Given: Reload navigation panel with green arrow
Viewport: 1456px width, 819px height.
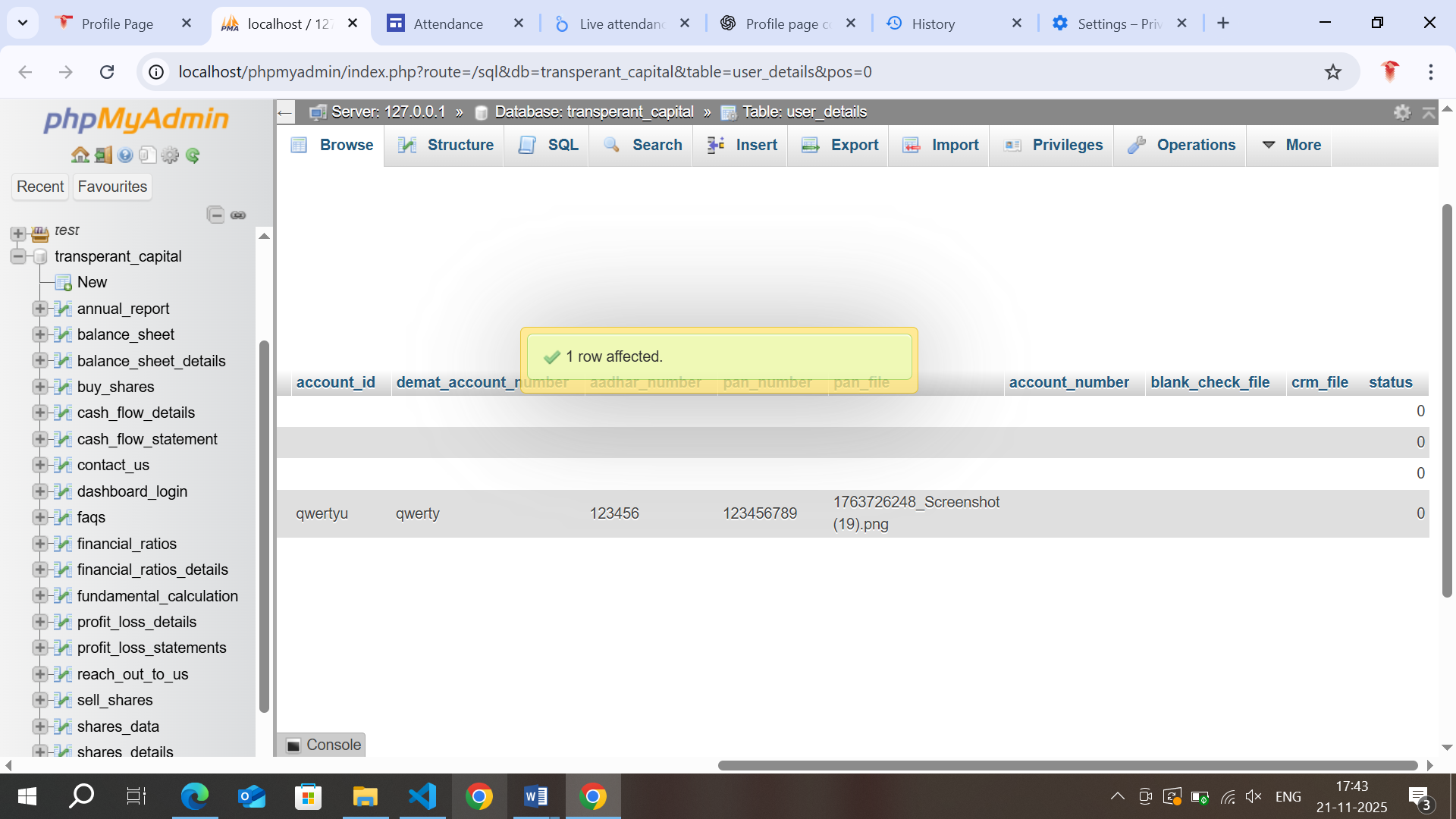Looking at the screenshot, I should click(x=193, y=155).
